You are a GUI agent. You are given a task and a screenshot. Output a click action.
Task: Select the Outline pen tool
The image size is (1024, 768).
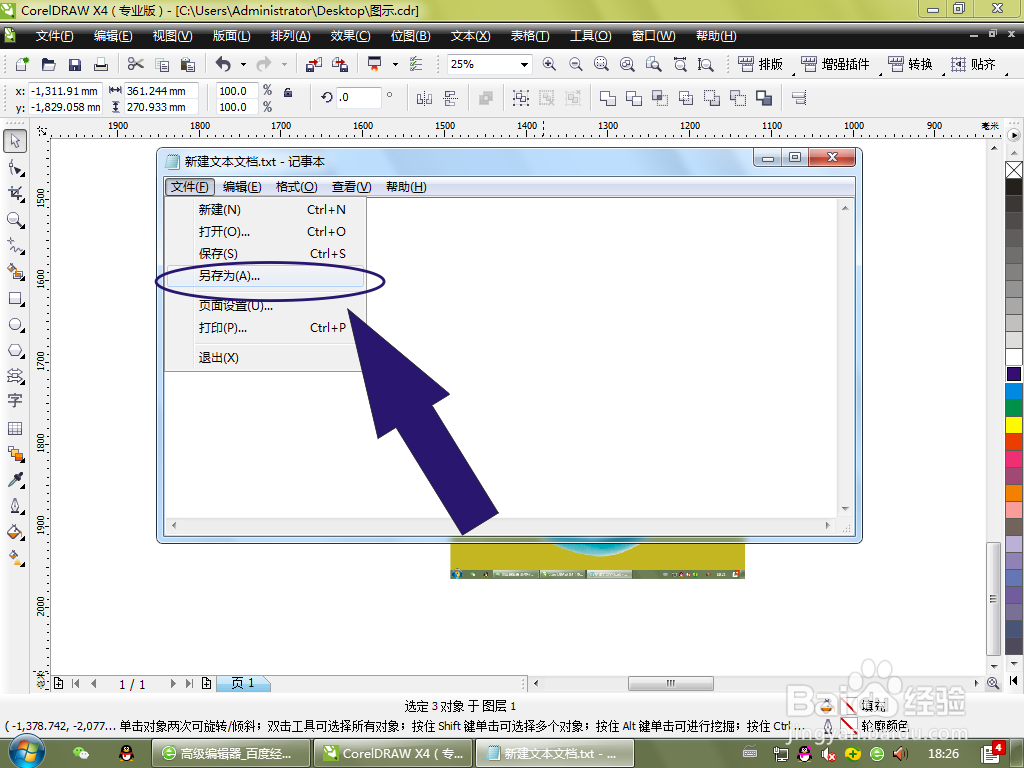point(15,506)
